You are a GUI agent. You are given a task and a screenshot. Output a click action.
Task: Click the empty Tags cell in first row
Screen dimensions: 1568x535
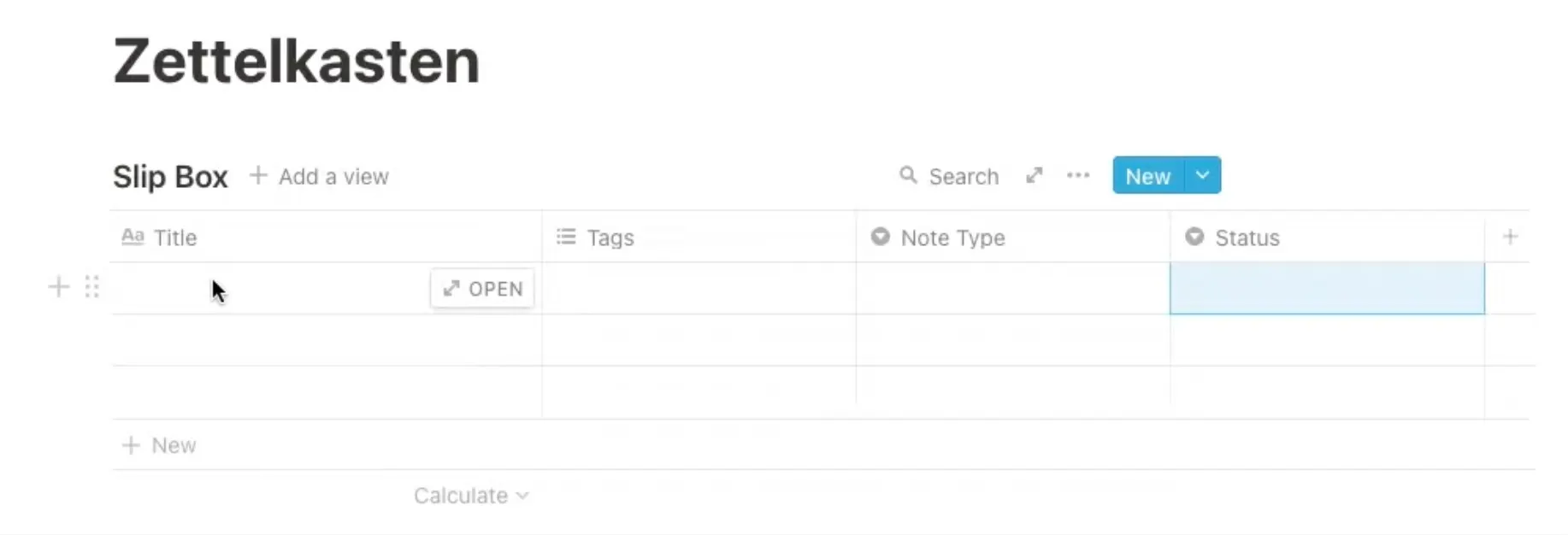[699, 289]
